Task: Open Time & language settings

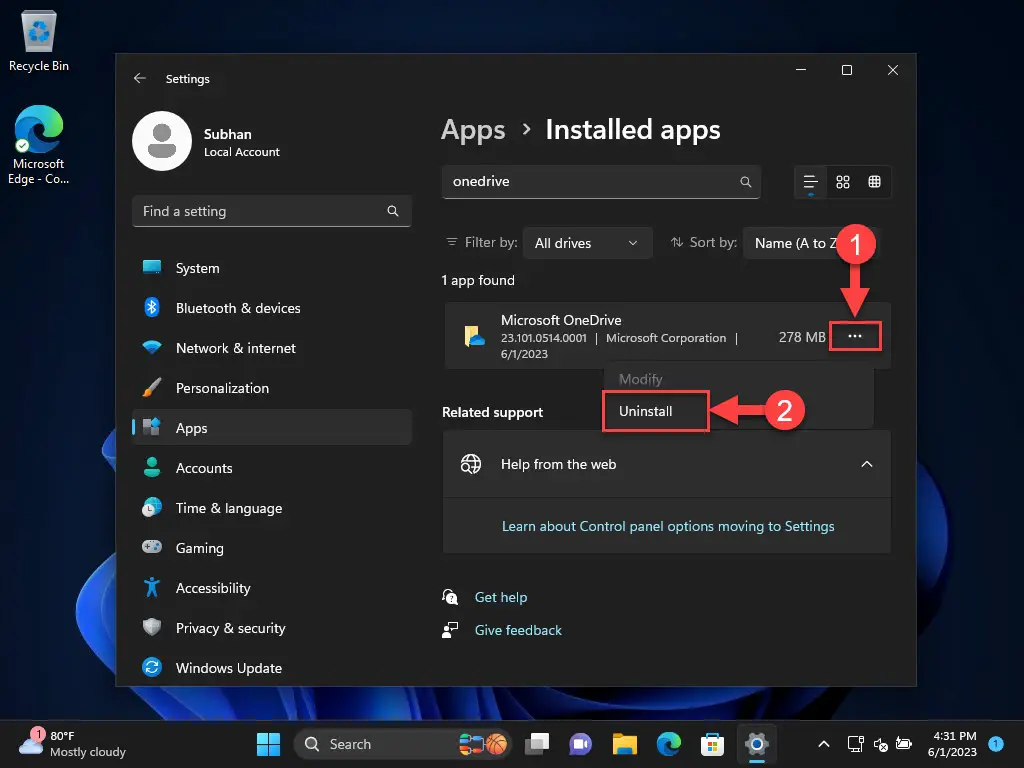Action: click(272, 508)
